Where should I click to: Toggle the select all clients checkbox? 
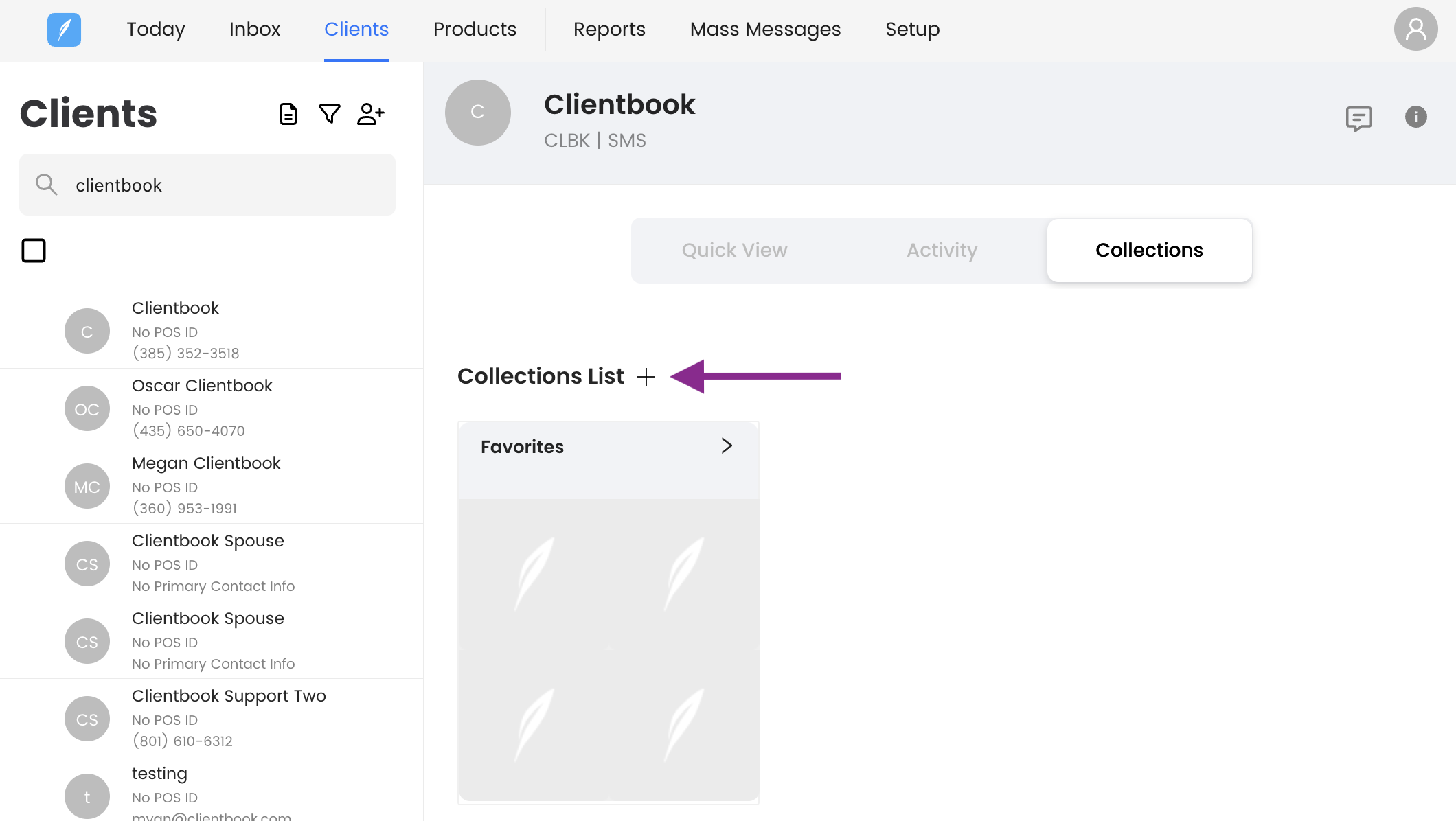[x=34, y=251]
